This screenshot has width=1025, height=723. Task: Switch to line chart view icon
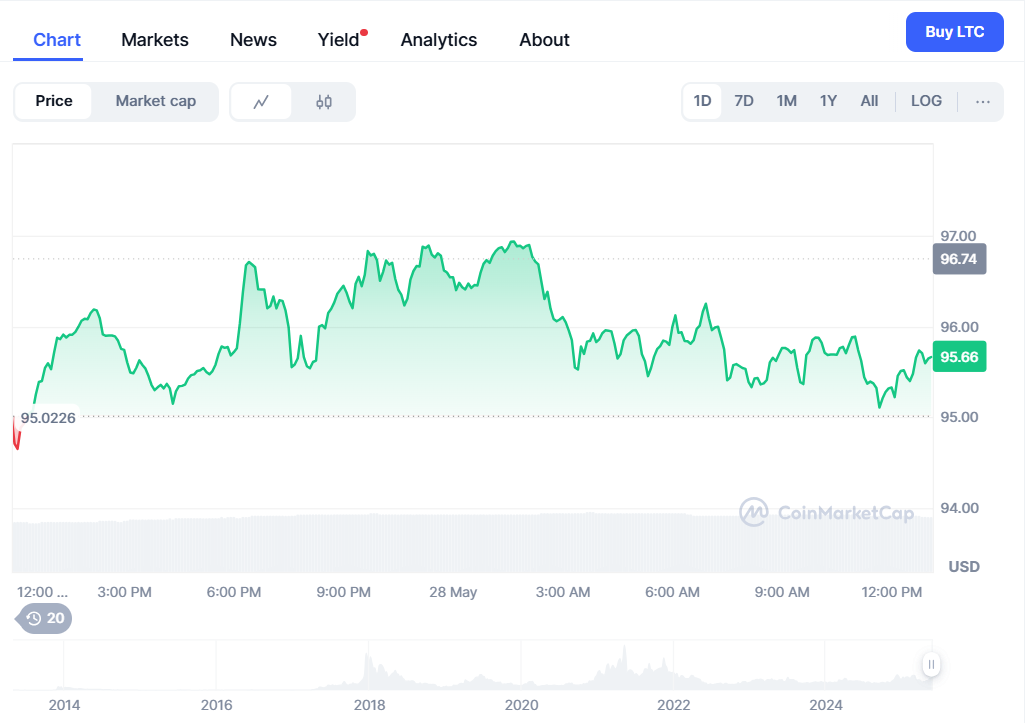pos(261,102)
